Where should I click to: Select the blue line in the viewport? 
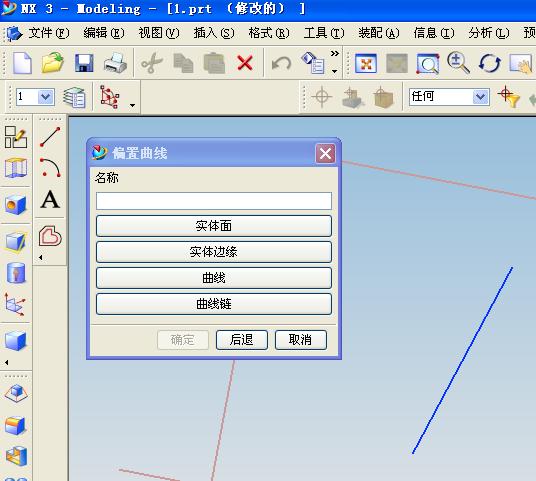tap(462, 361)
